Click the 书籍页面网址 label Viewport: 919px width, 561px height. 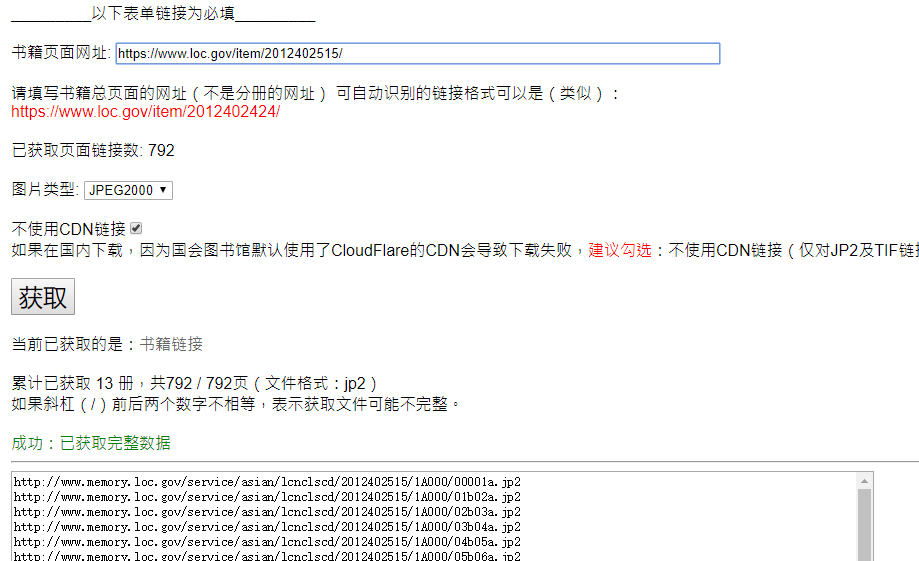coord(61,54)
